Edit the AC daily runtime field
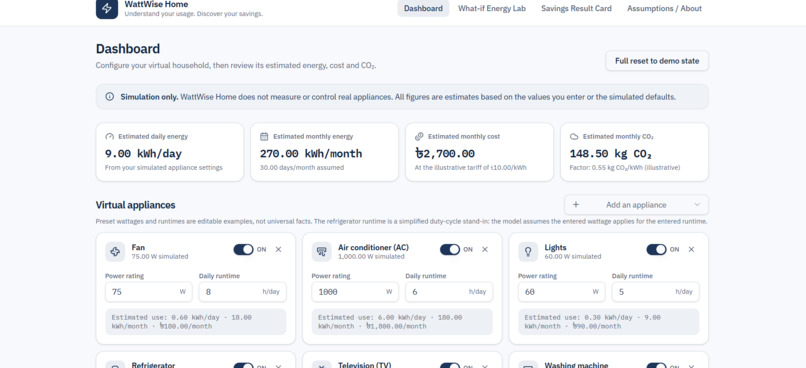 (x=449, y=291)
